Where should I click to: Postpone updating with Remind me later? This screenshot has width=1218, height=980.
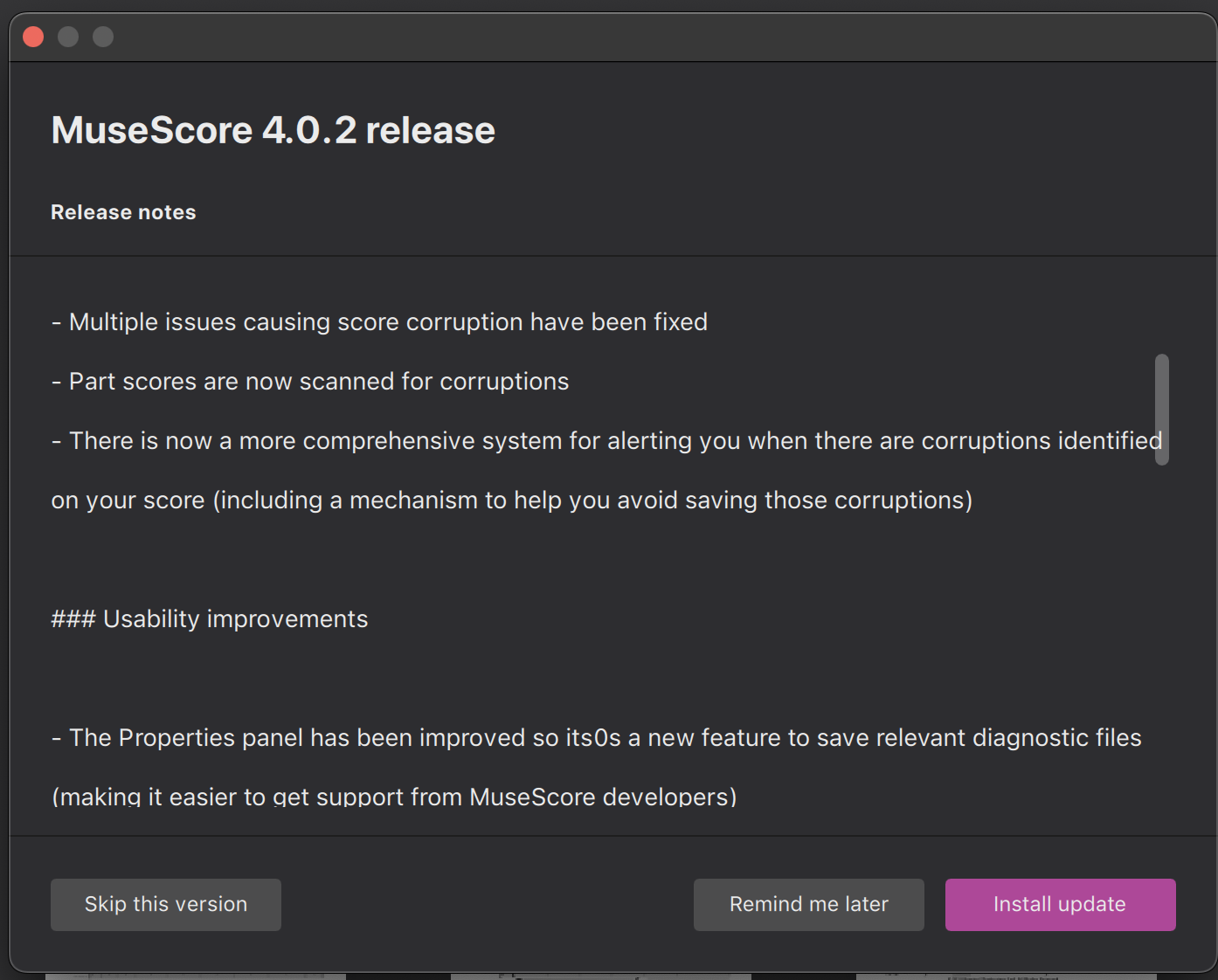(x=807, y=904)
